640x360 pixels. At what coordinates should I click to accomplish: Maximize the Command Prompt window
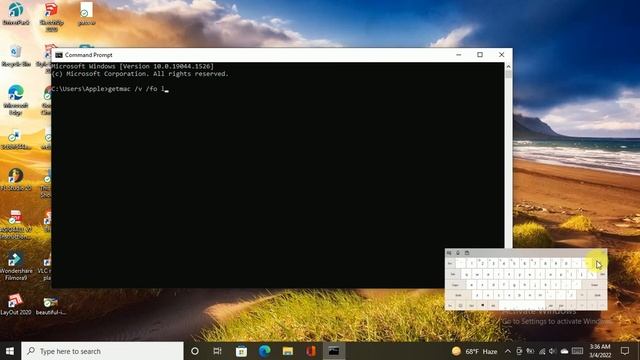[x=480, y=55]
